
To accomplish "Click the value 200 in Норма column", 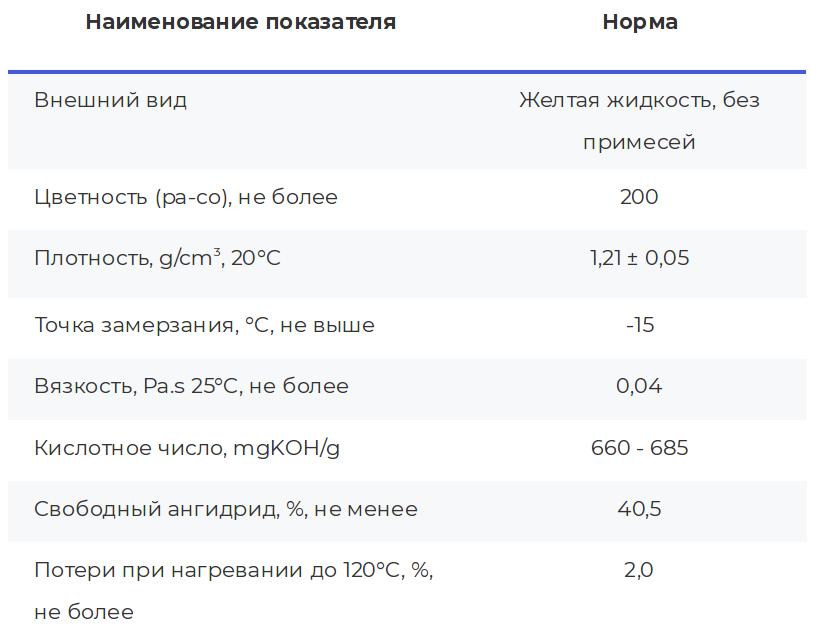I will tap(639, 197).
